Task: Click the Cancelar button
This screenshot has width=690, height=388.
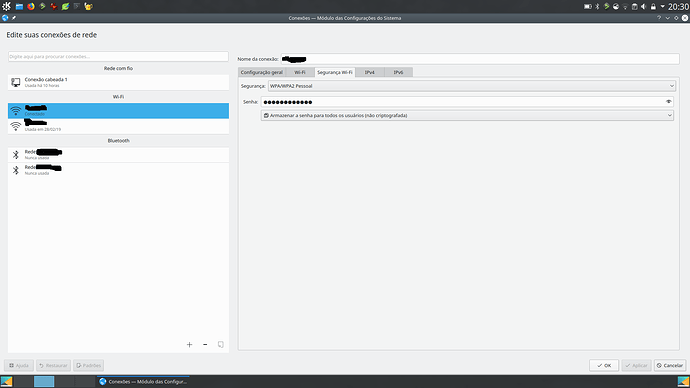Action: (670, 365)
